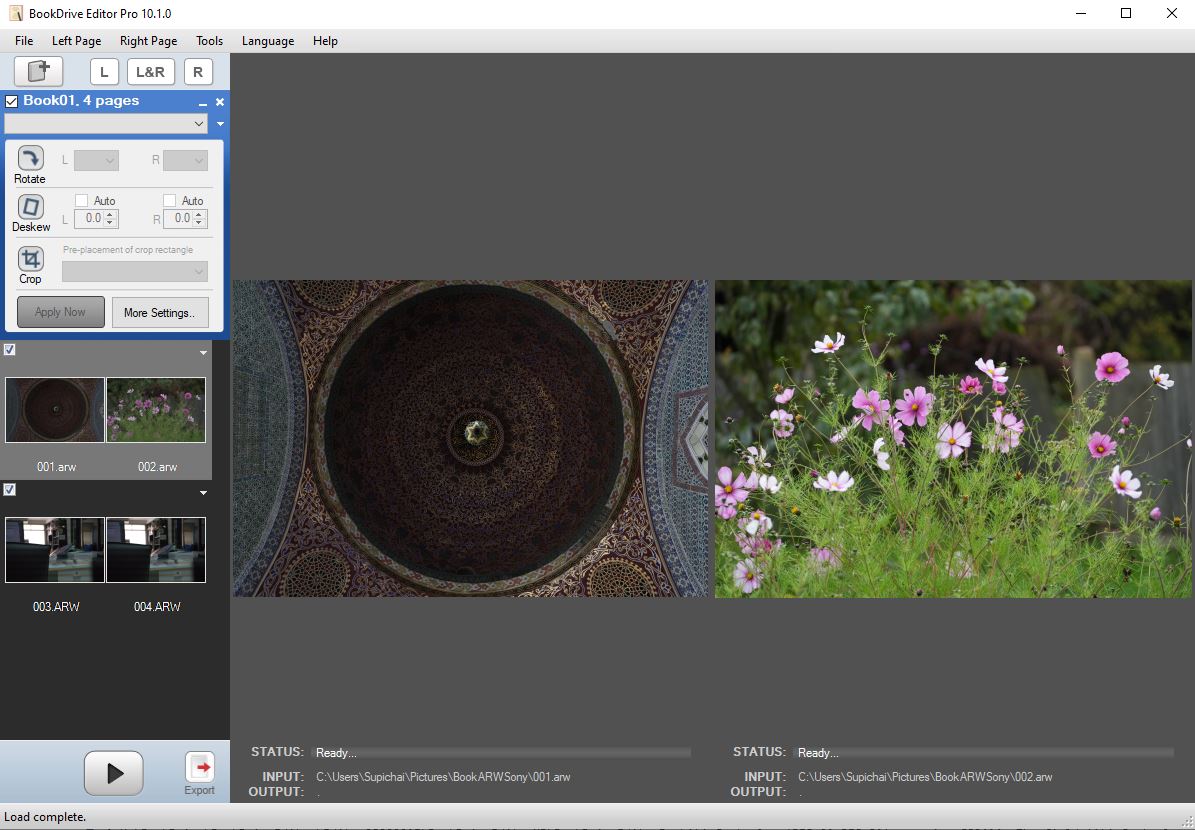Select the 002.arw thumbnail

pos(156,410)
